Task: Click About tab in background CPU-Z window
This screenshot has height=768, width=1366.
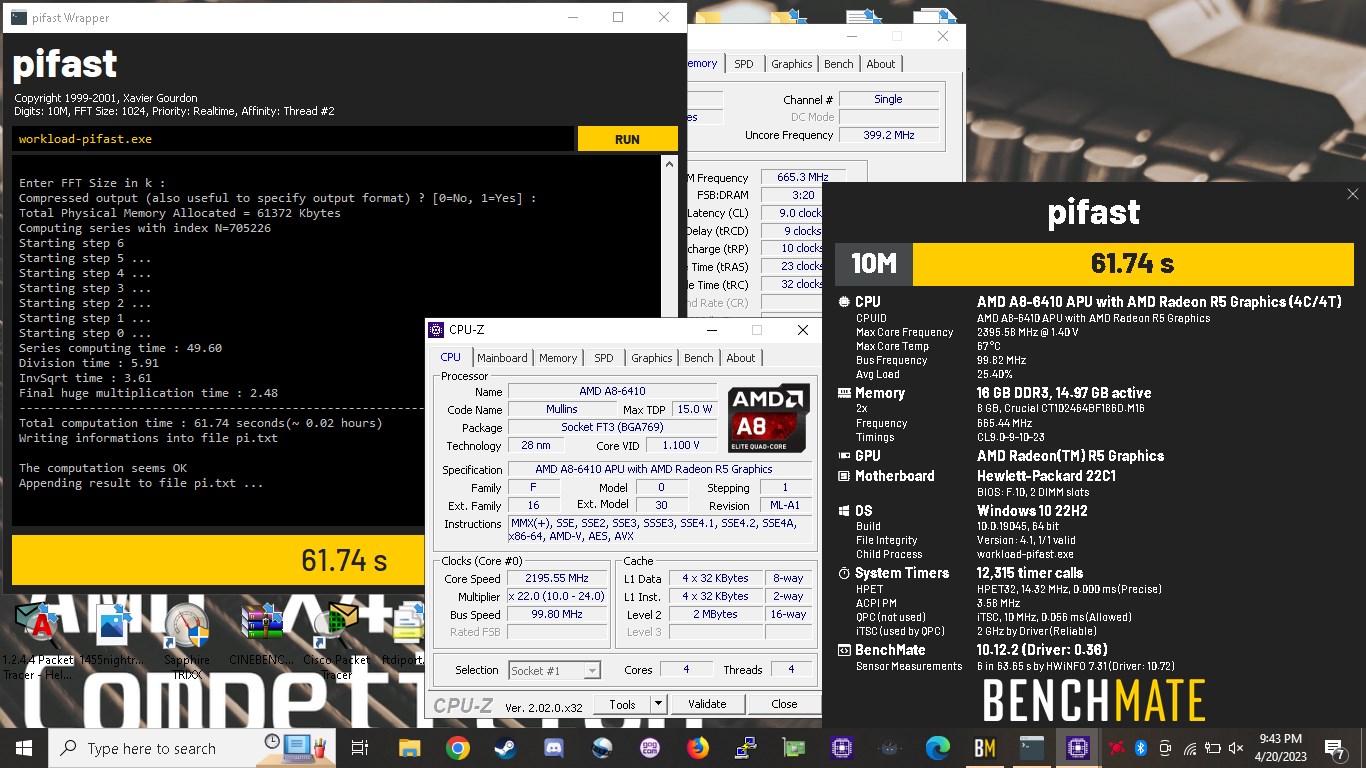Action: [881, 64]
